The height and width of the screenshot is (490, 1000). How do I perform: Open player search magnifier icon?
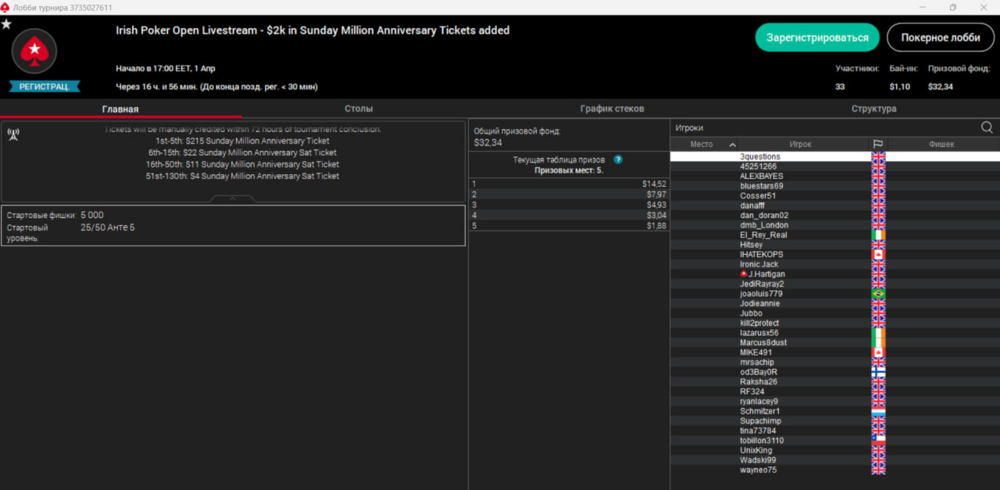(x=987, y=128)
